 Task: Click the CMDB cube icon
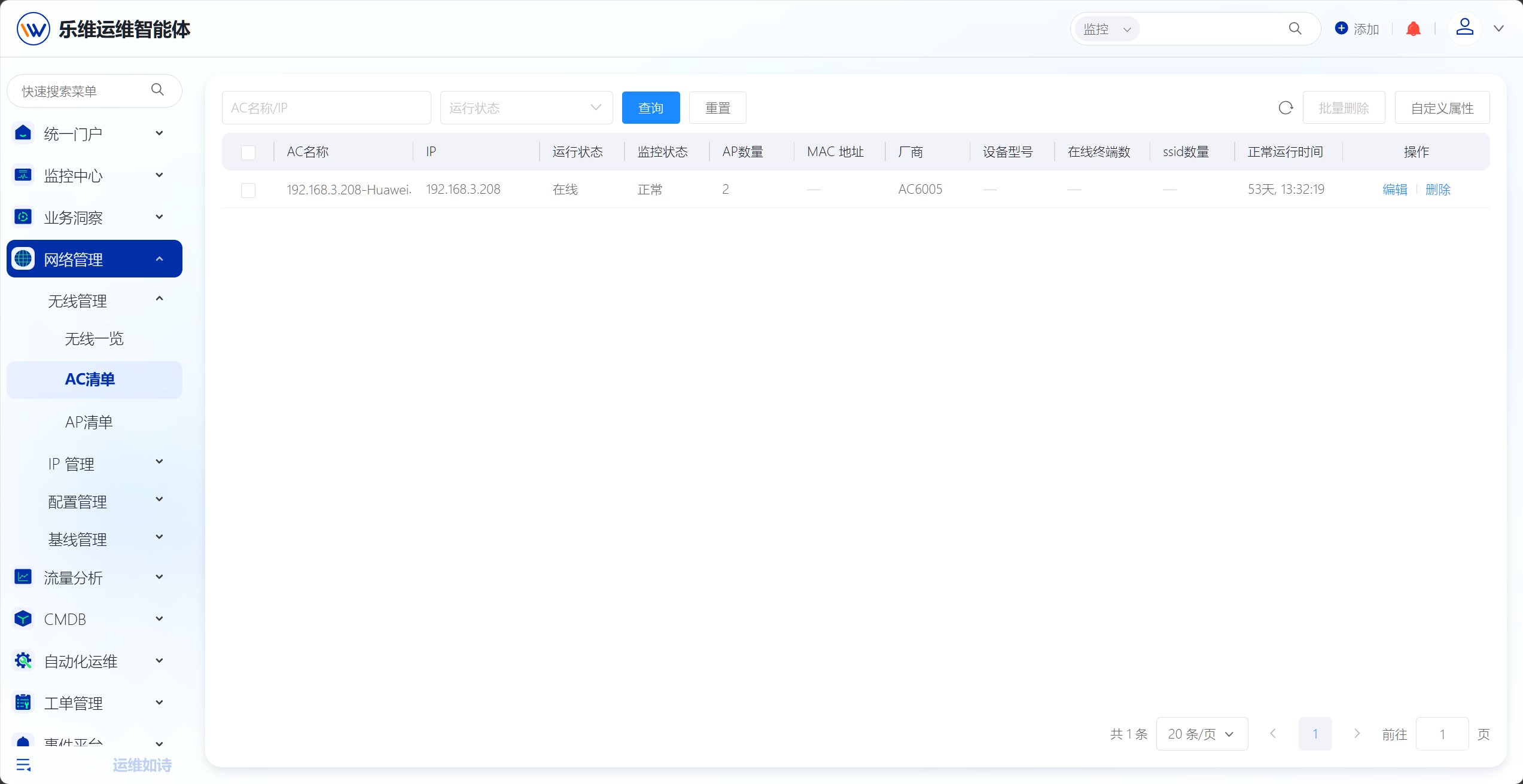pyautogui.click(x=23, y=618)
